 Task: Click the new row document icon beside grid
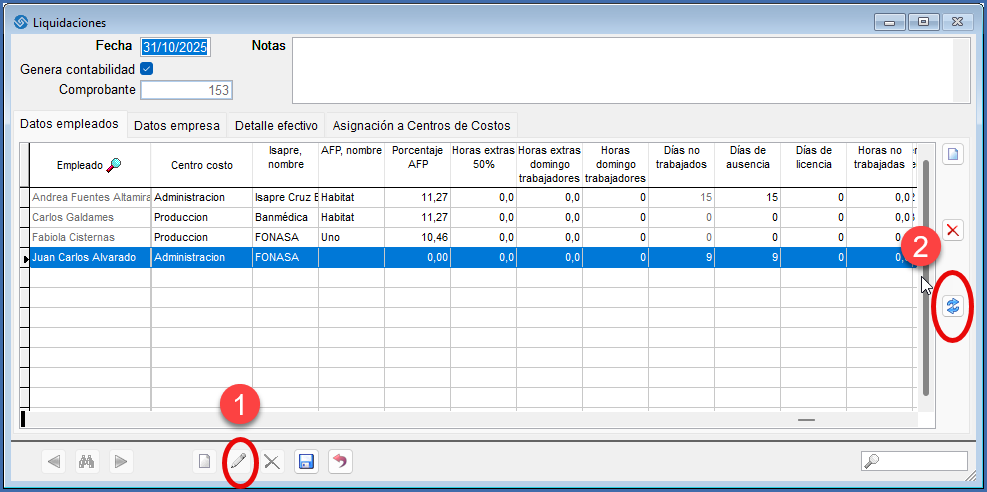pyautogui.click(x=953, y=154)
